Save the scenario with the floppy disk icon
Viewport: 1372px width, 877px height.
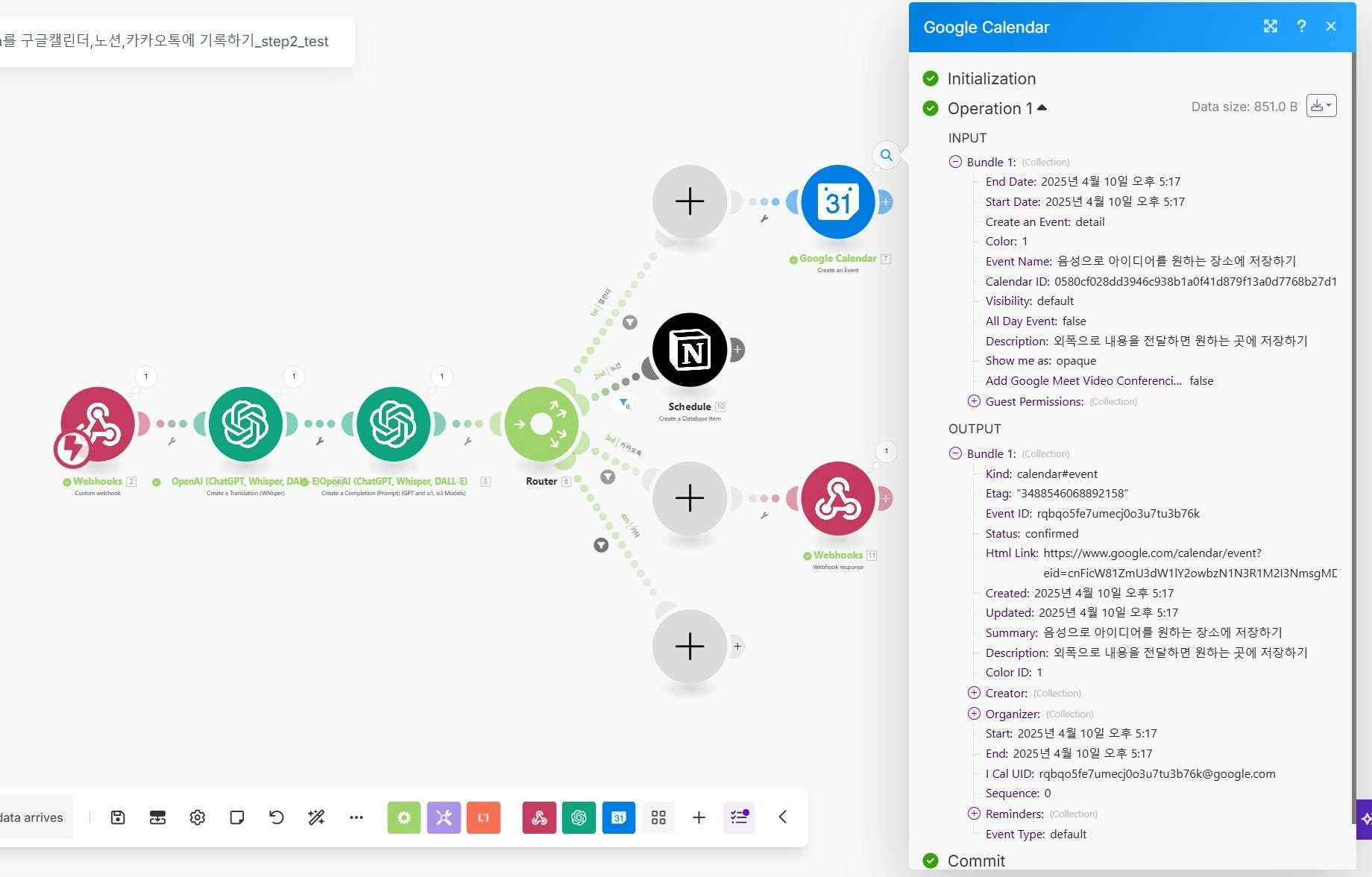pos(118,817)
